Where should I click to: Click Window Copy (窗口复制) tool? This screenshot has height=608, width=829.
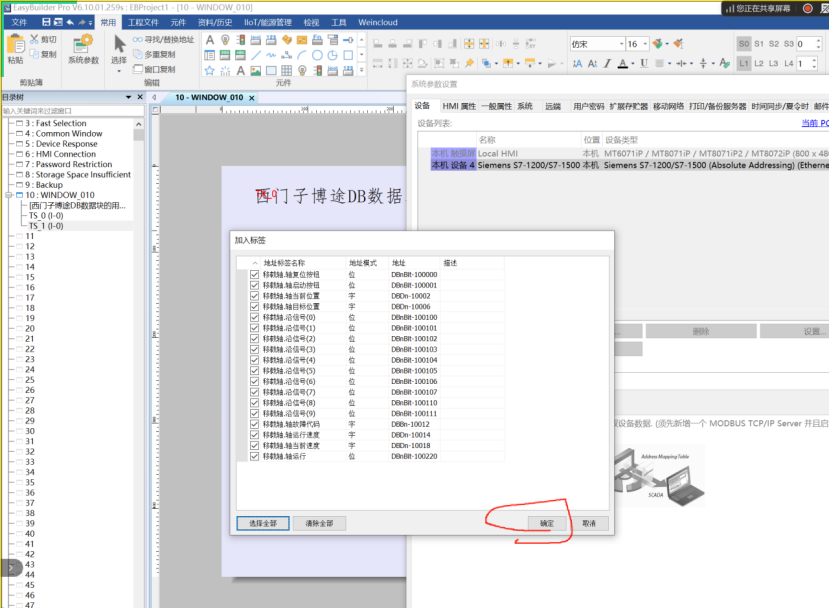154,69
